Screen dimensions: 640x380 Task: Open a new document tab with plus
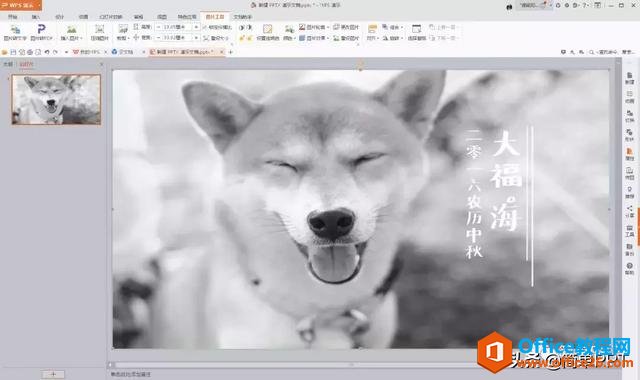point(231,52)
